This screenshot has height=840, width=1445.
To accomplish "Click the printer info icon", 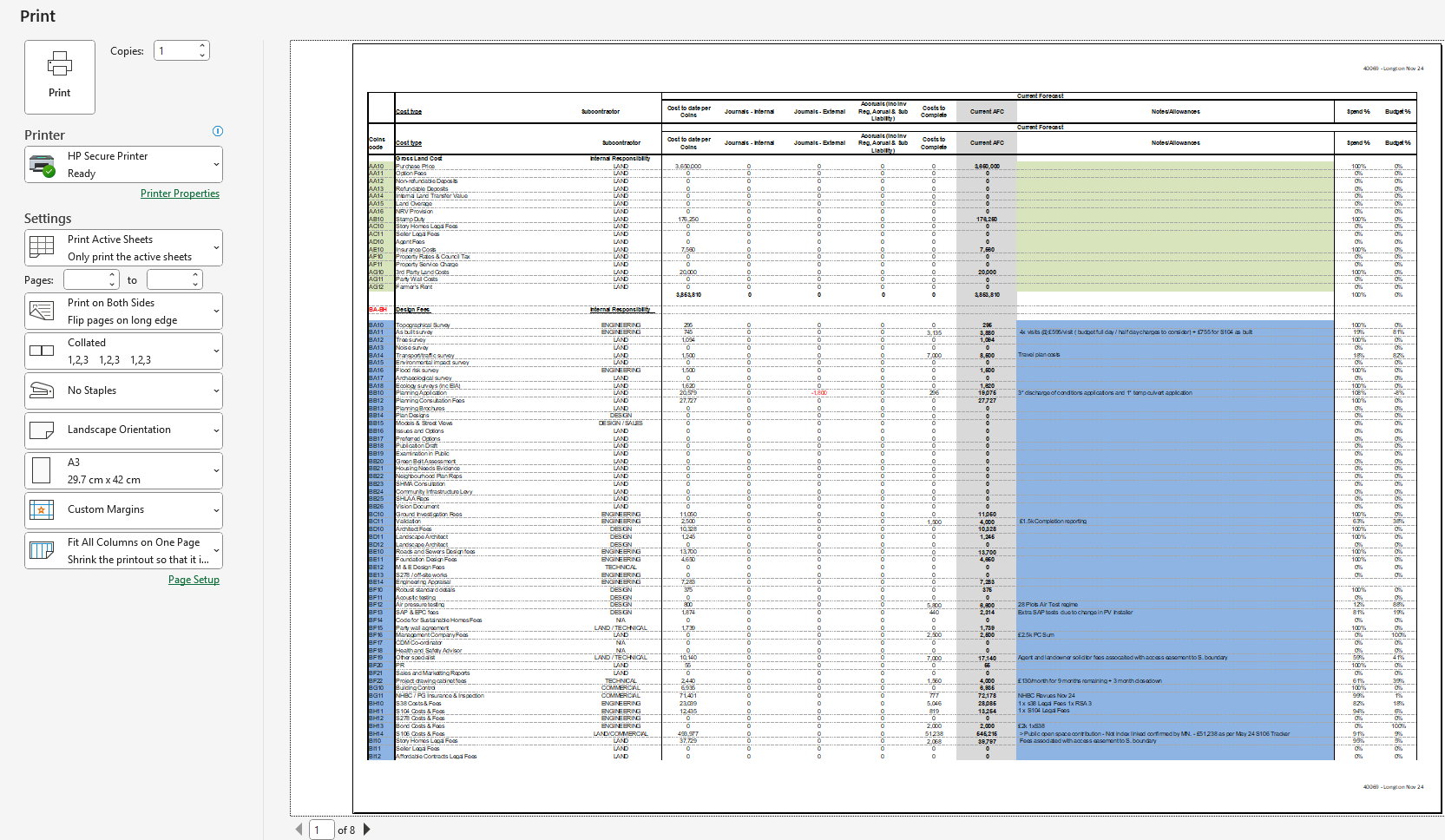I will pos(218,131).
